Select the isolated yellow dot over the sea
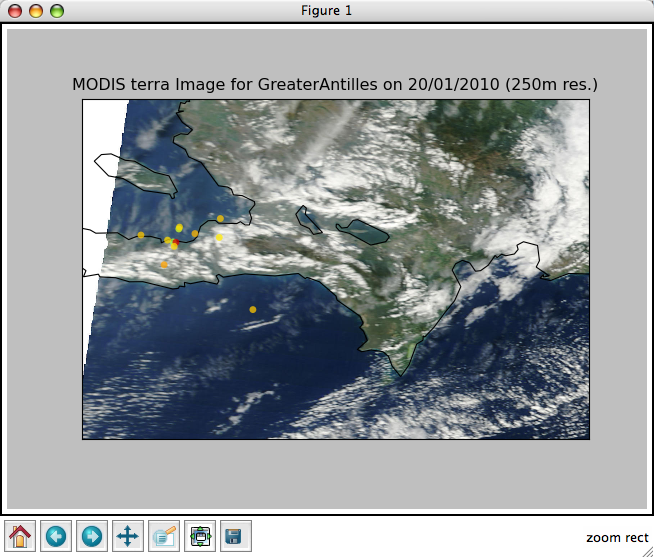 [252, 309]
